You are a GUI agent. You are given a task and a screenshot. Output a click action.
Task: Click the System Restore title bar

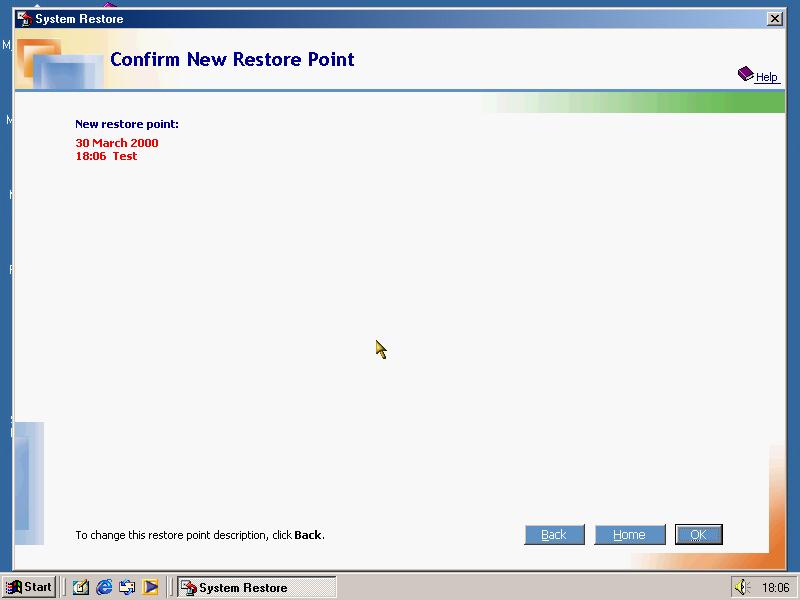[x=400, y=18]
